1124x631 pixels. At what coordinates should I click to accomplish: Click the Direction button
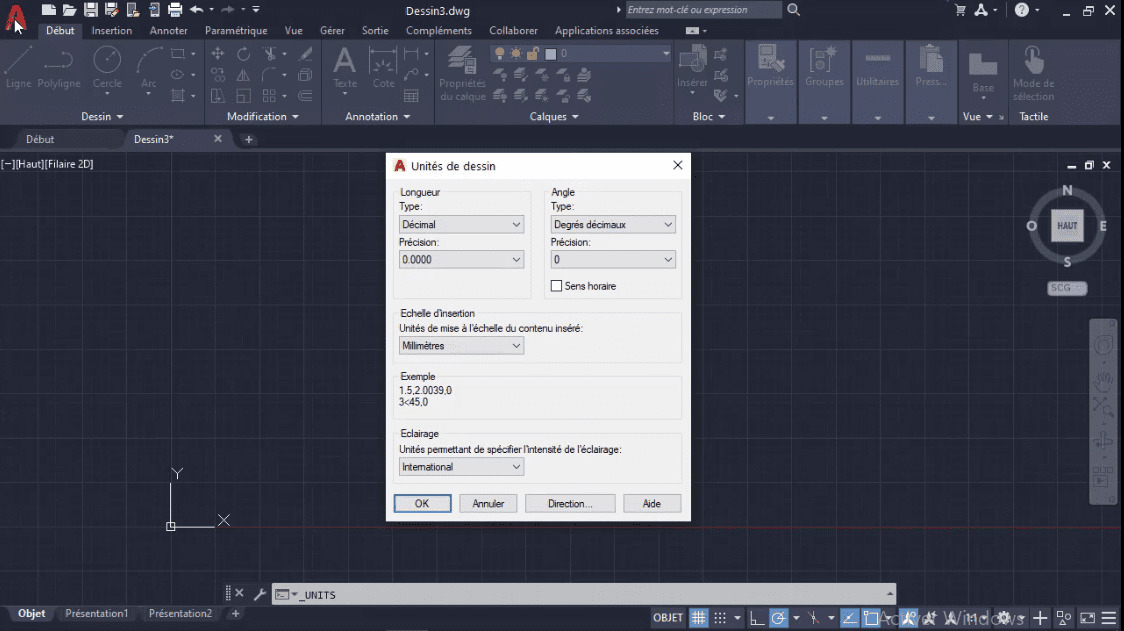pos(570,503)
